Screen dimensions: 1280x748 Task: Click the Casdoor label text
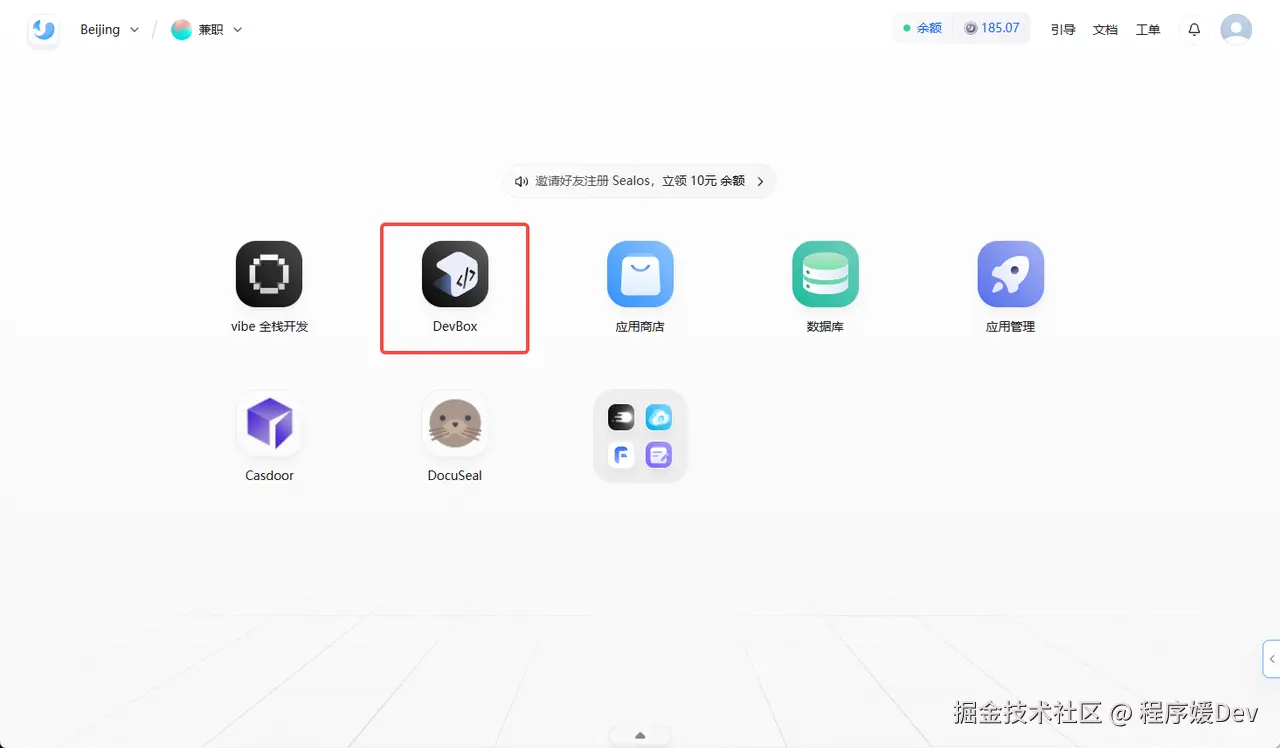tap(269, 475)
